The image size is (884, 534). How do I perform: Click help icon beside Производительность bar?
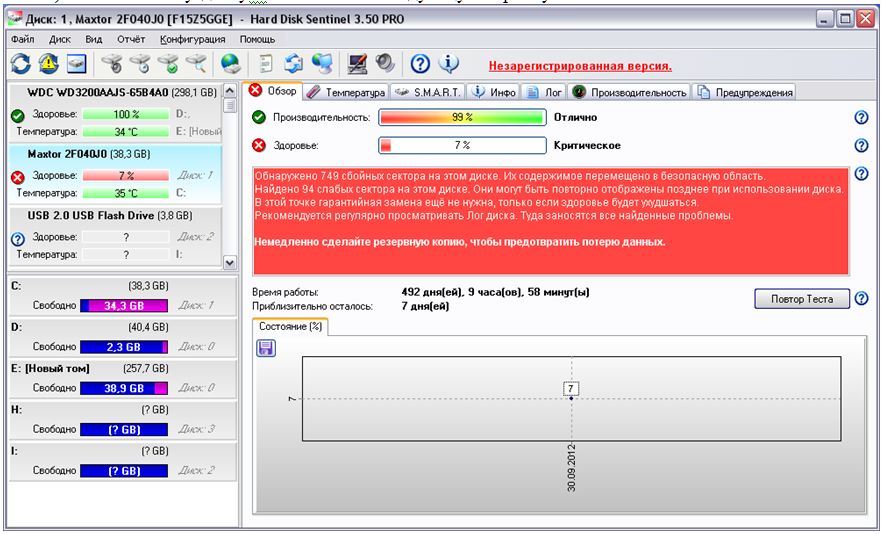(861, 117)
